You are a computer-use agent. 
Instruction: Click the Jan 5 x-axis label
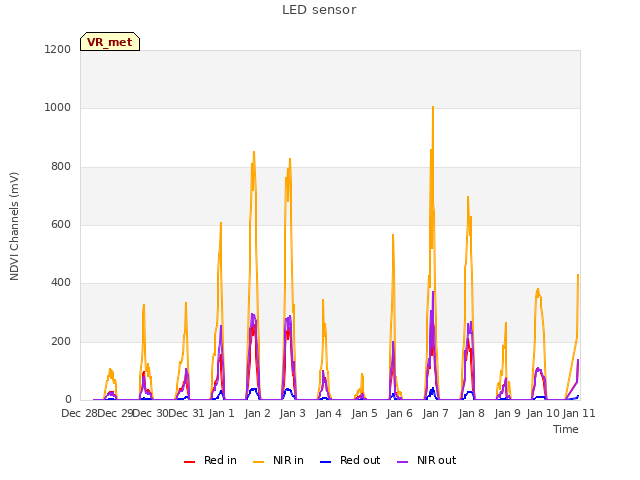364,413
